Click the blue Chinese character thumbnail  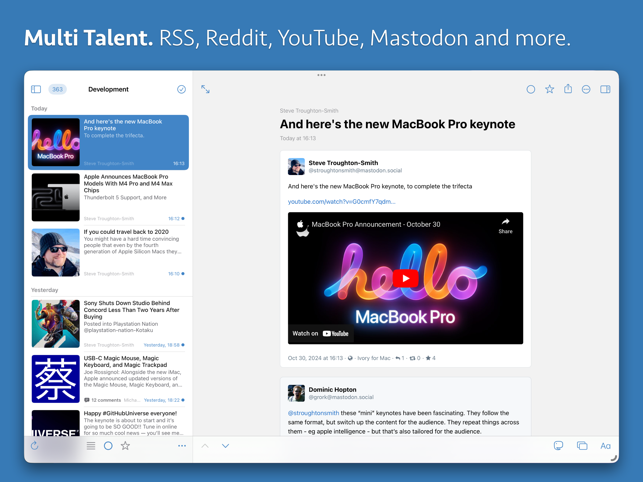tap(56, 379)
